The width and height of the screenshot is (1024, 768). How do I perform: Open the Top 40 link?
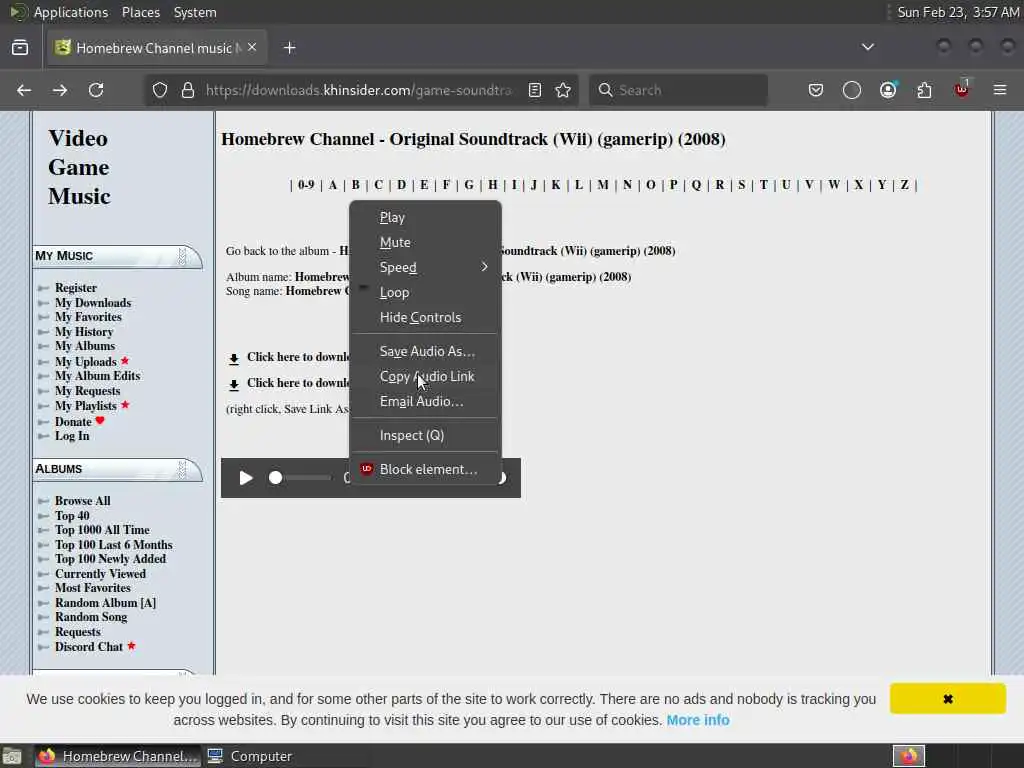72,515
